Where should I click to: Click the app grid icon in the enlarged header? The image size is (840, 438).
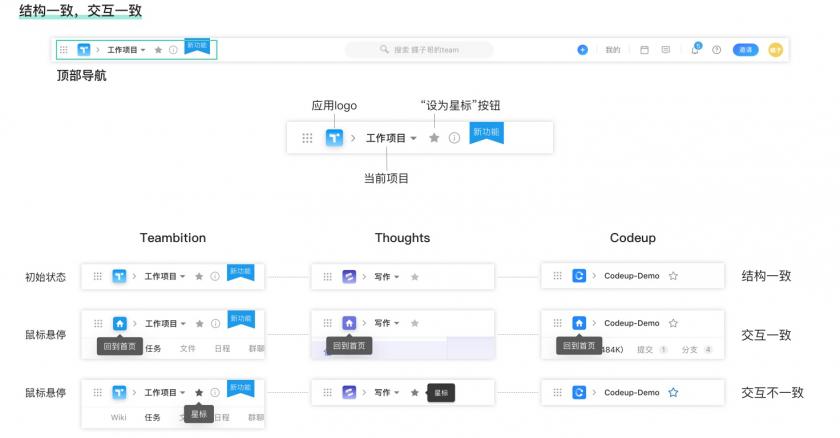click(x=307, y=138)
